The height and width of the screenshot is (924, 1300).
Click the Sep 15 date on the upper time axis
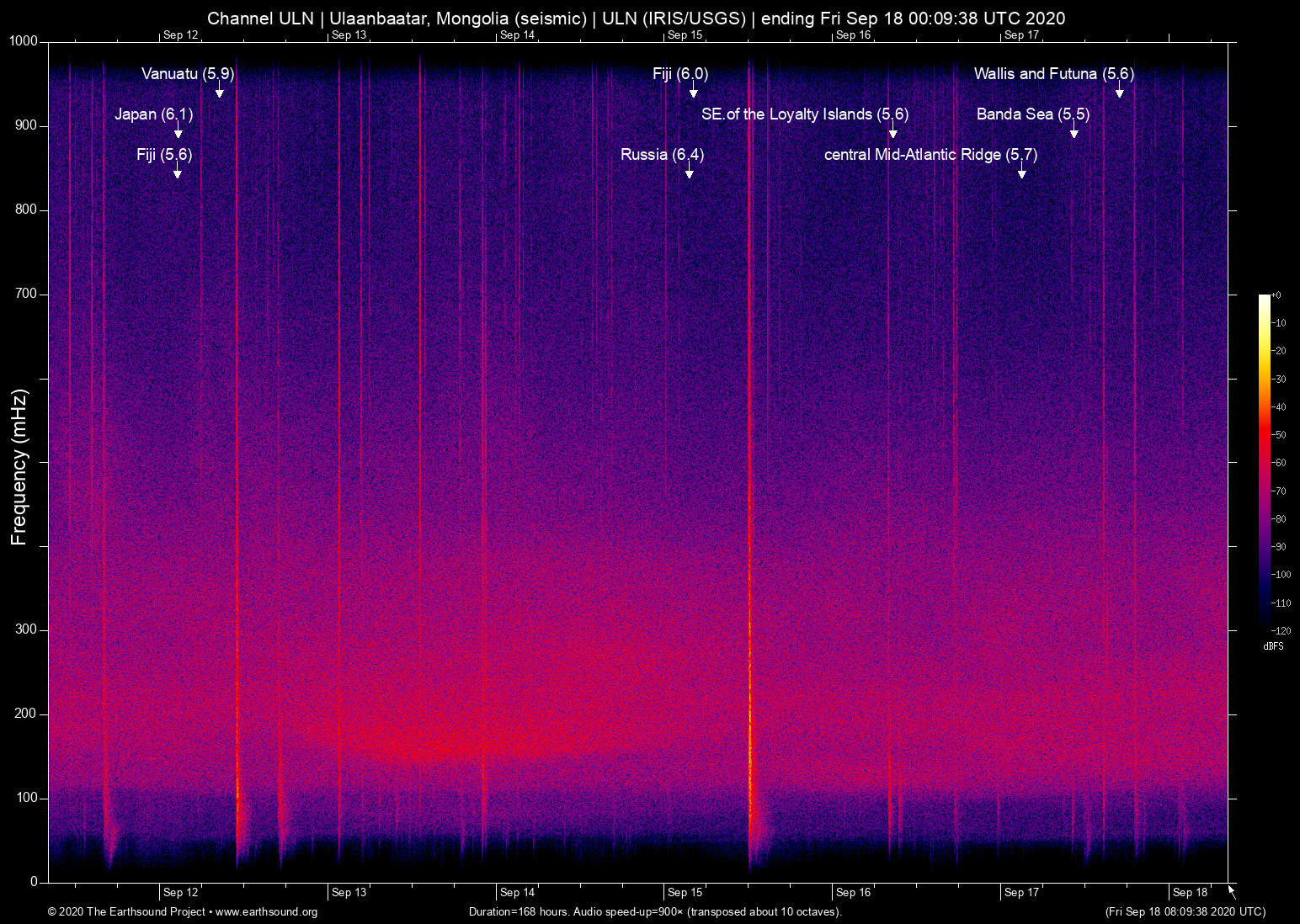685,35
